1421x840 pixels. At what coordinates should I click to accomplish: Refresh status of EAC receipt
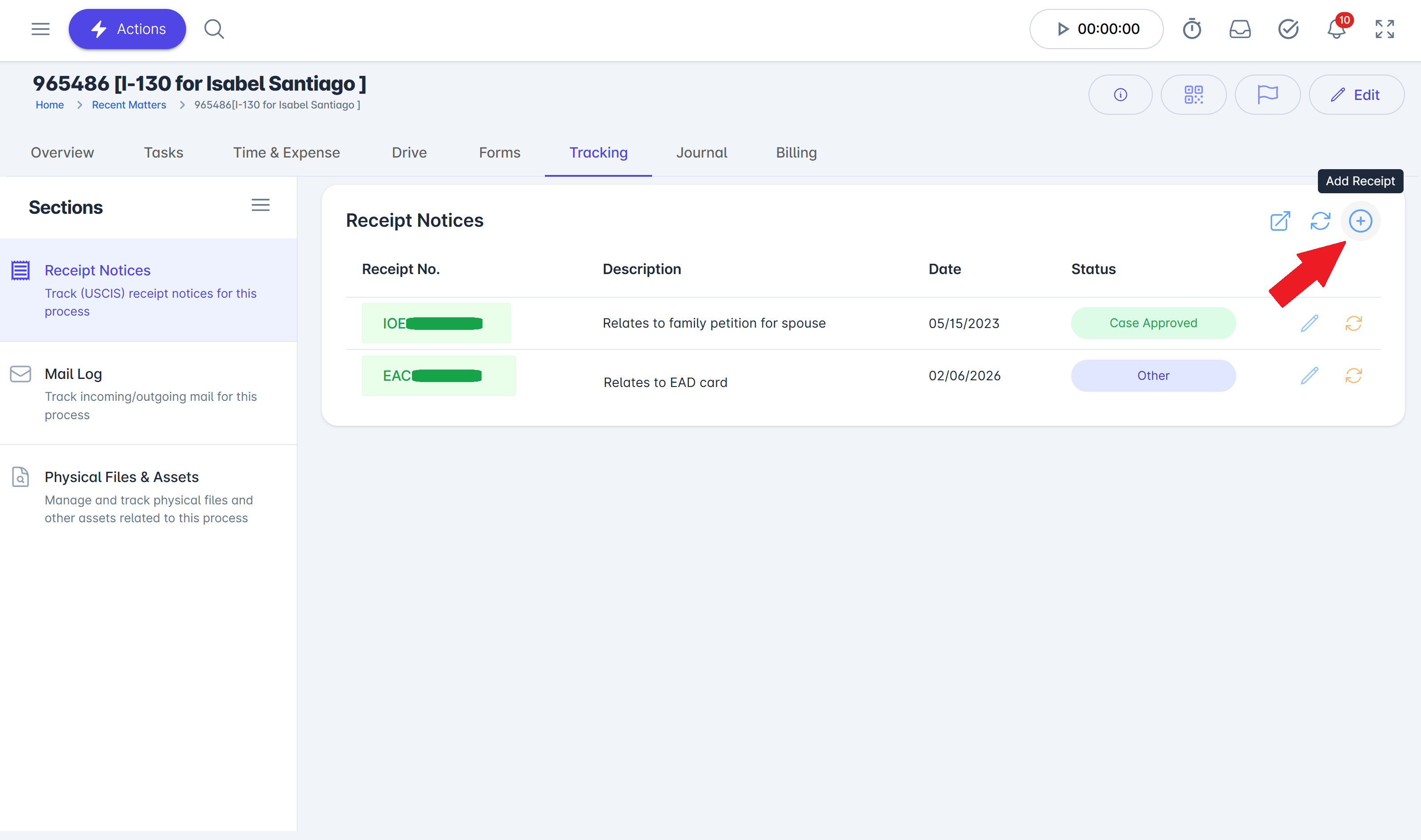click(x=1353, y=376)
